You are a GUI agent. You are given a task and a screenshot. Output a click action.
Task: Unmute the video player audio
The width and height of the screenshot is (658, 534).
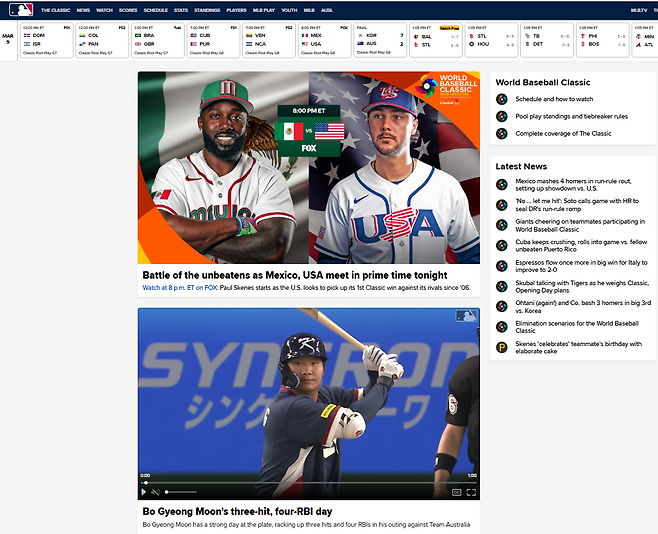(156, 492)
